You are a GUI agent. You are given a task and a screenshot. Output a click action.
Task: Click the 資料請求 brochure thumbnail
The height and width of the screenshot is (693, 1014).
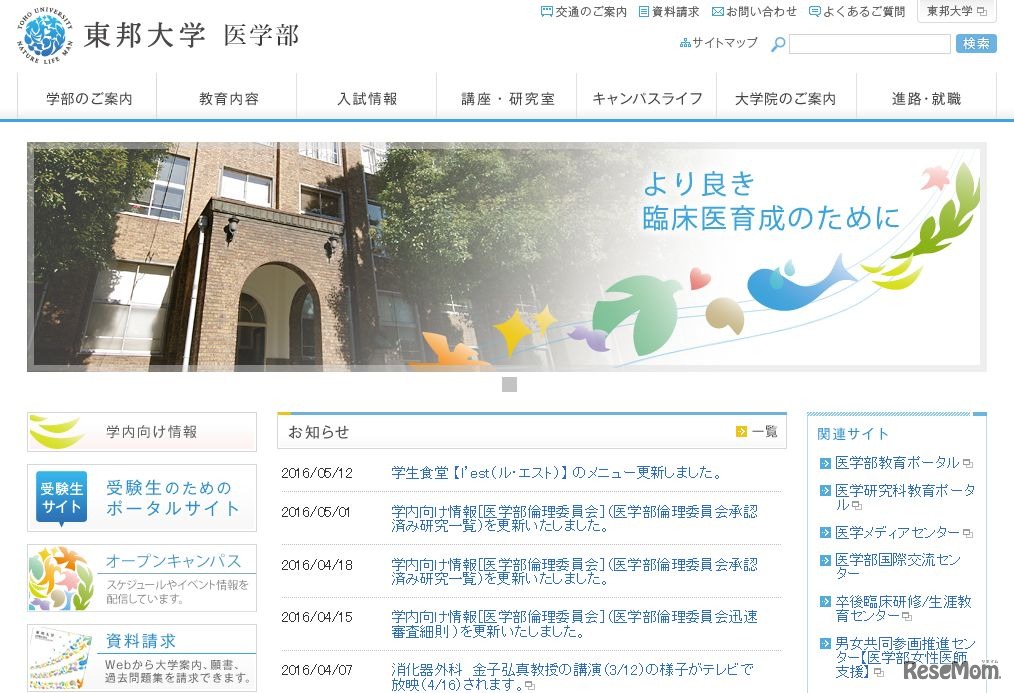(61, 658)
